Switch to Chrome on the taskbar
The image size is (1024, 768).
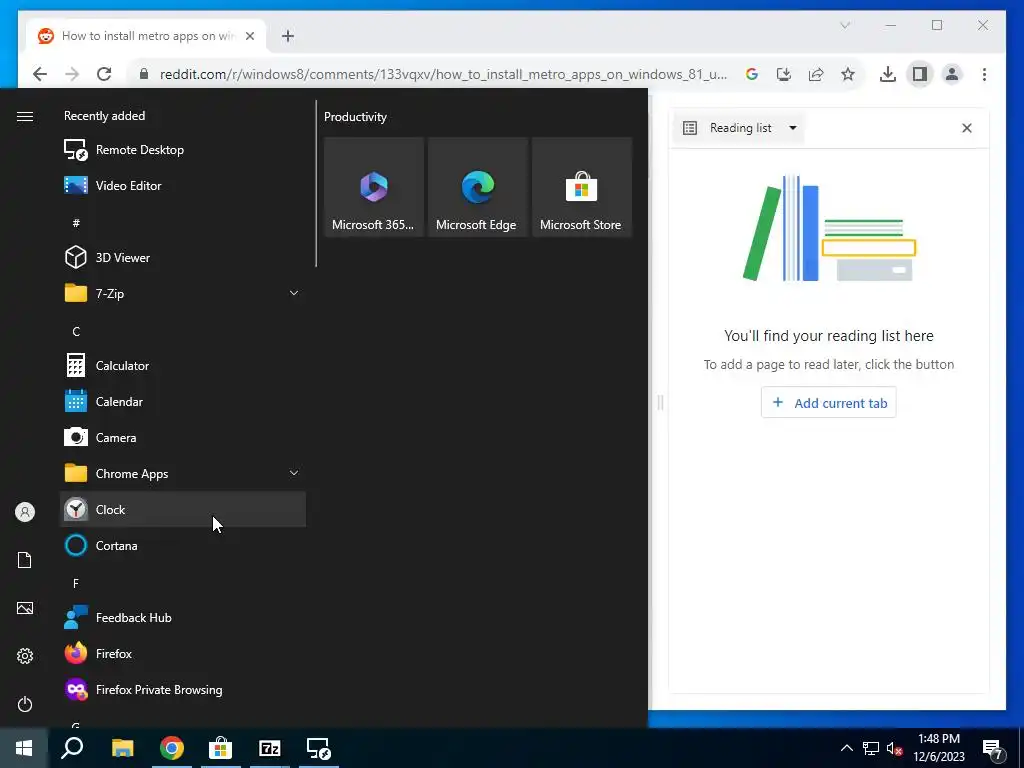(172, 748)
